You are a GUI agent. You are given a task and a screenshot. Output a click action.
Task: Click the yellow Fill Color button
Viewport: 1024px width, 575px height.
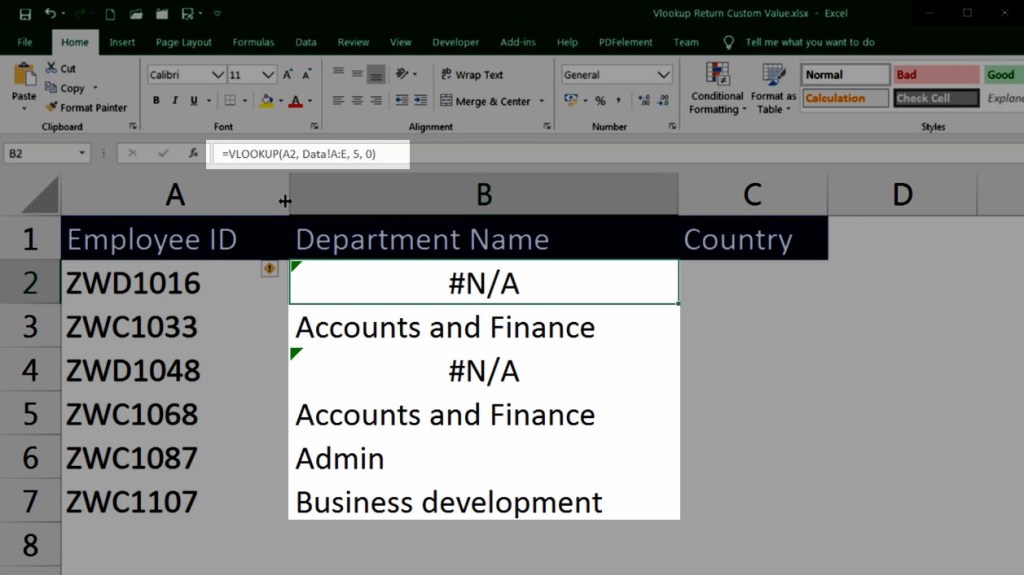click(265, 101)
